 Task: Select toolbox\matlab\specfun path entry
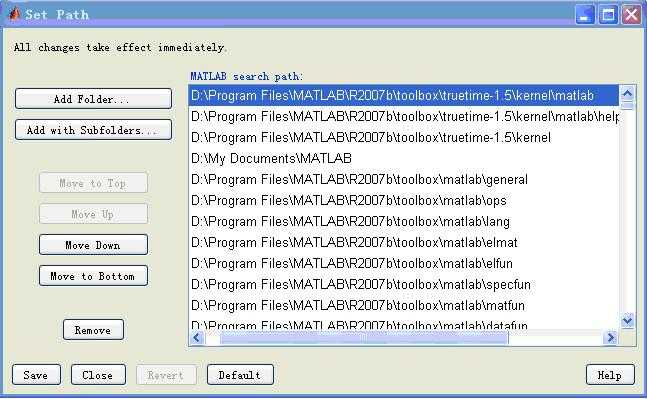(404, 285)
